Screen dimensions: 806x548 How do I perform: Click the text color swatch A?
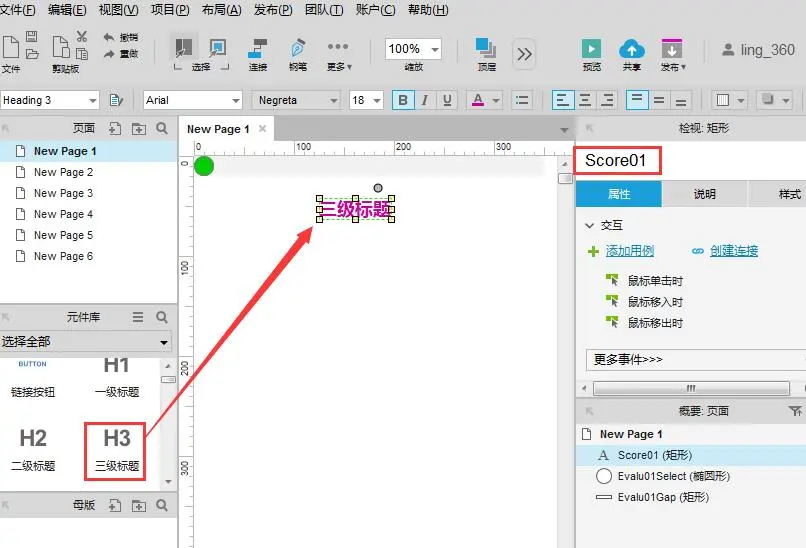point(478,100)
